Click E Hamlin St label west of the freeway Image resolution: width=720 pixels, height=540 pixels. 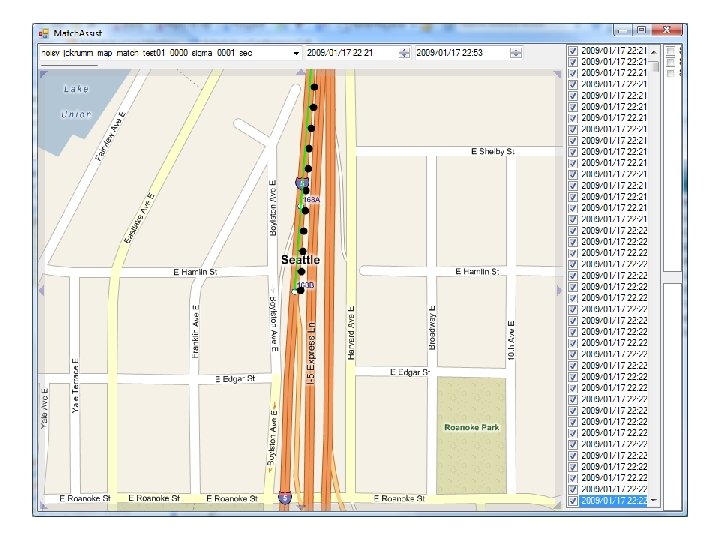pos(195,272)
